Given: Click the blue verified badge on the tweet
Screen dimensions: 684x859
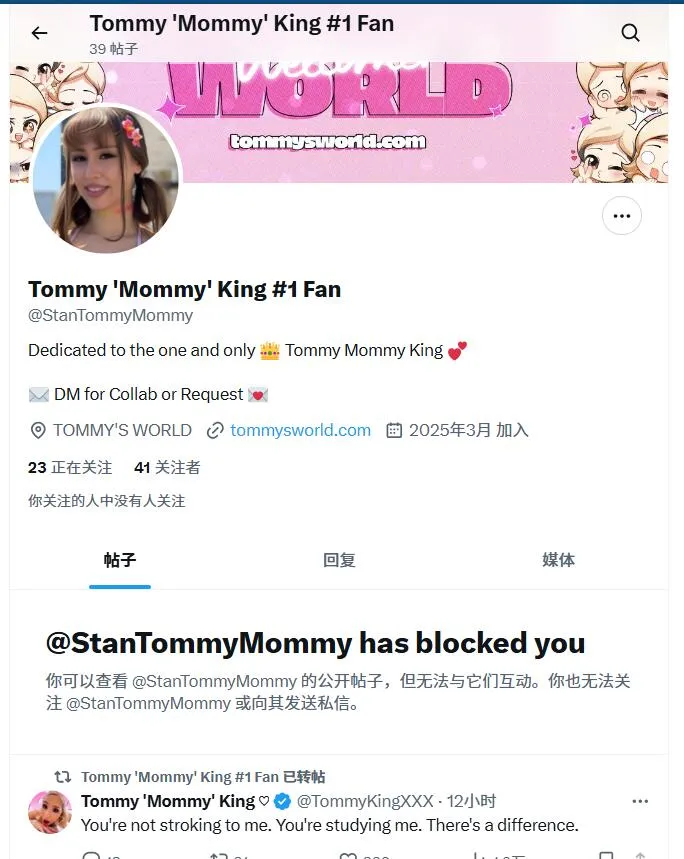Looking at the screenshot, I should click(282, 801).
